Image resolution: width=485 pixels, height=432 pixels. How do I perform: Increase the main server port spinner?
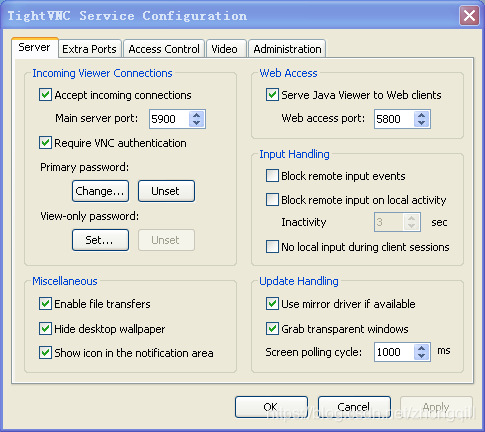click(197, 115)
